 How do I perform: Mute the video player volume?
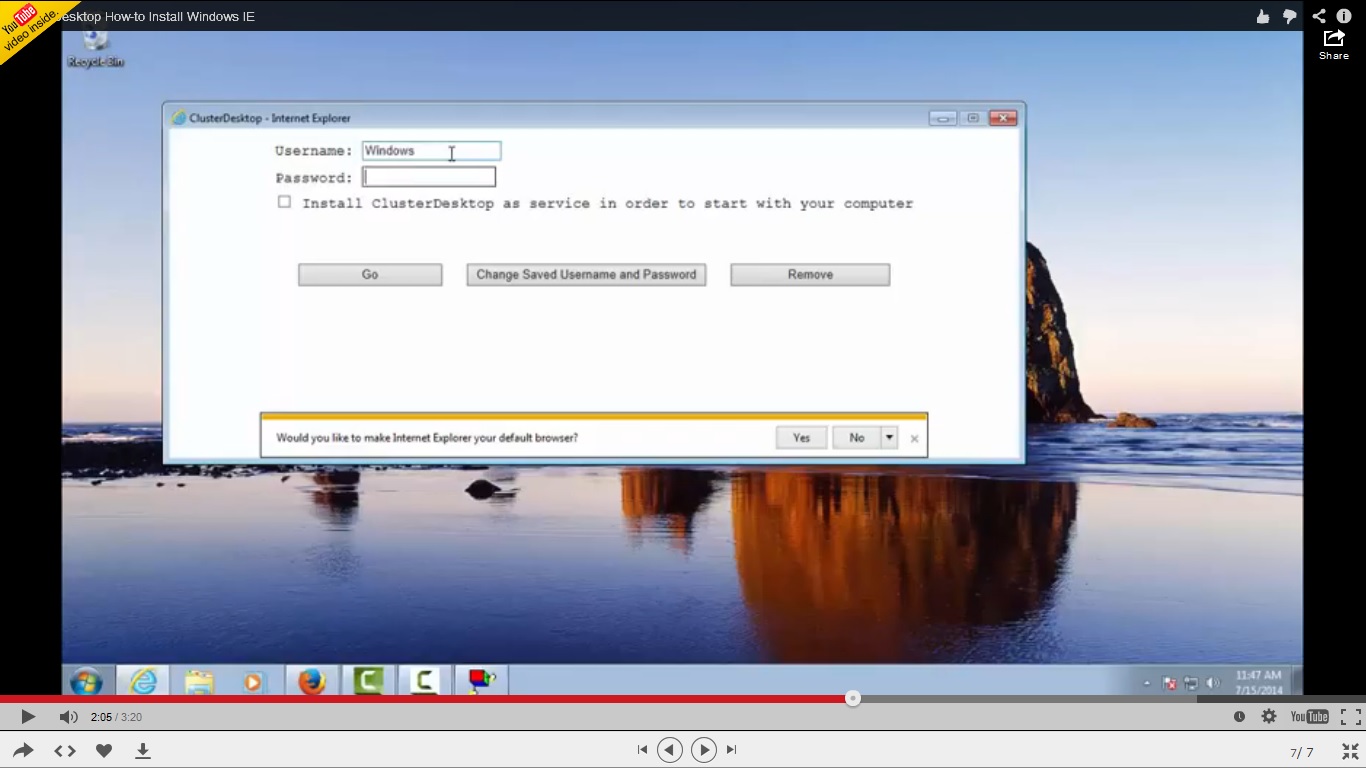click(x=68, y=717)
